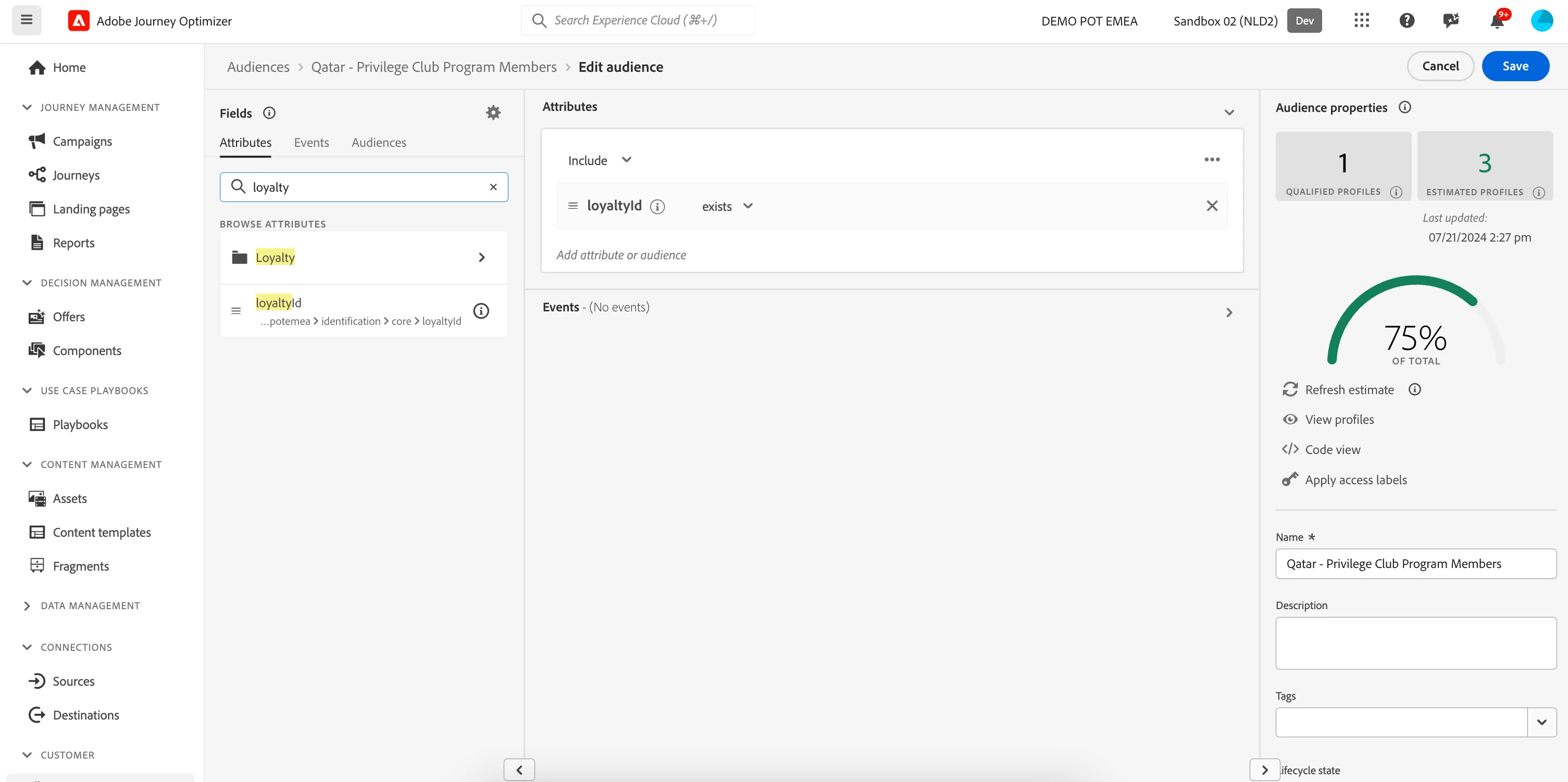1568x782 pixels.
Task: Click info icon beside Estimated Profiles
Action: point(1539,192)
